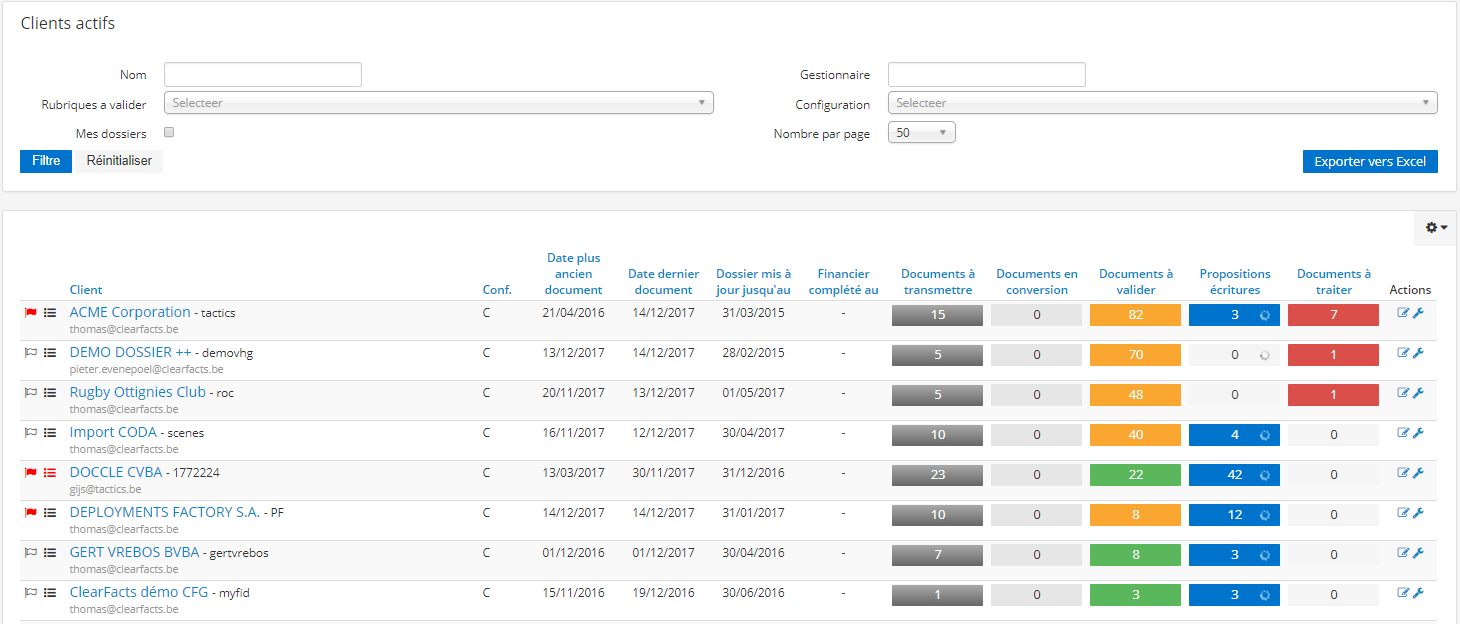Screen dimensions: 1460x624
Task: Open the ACME Corporation client link
Action: [x=130, y=312]
